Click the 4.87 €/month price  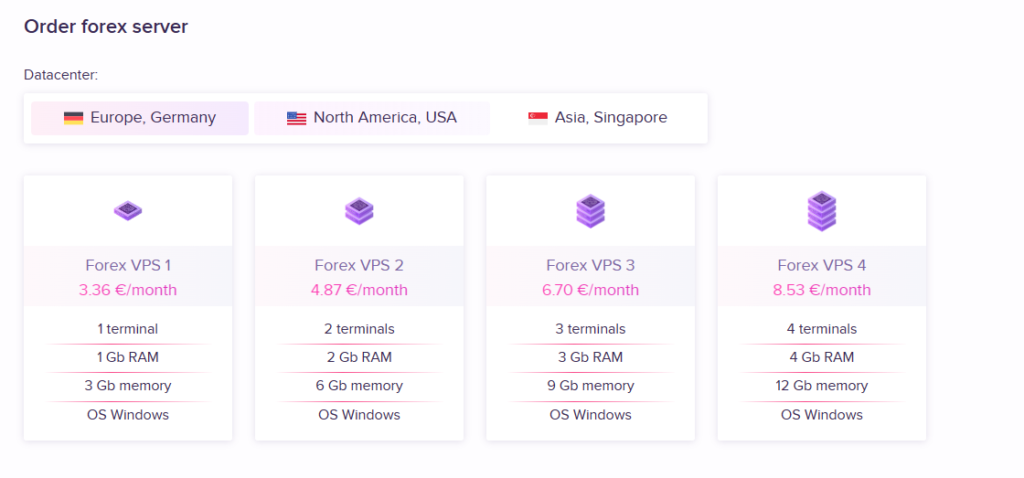[x=359, y=290]
